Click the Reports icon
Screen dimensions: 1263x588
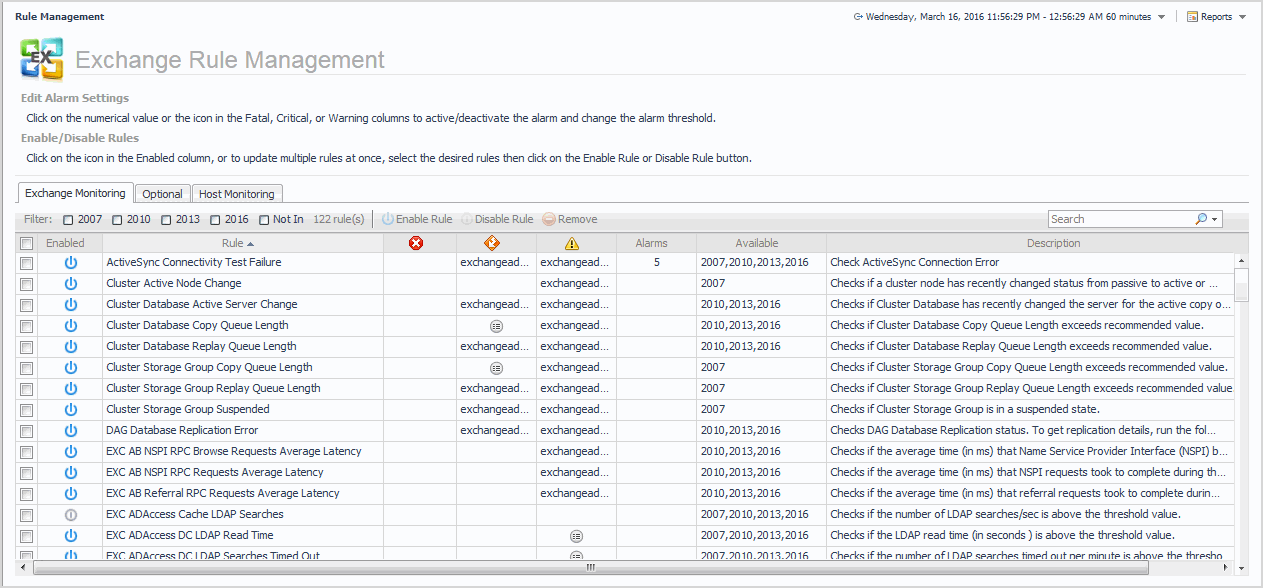(x=1192, y=17)
